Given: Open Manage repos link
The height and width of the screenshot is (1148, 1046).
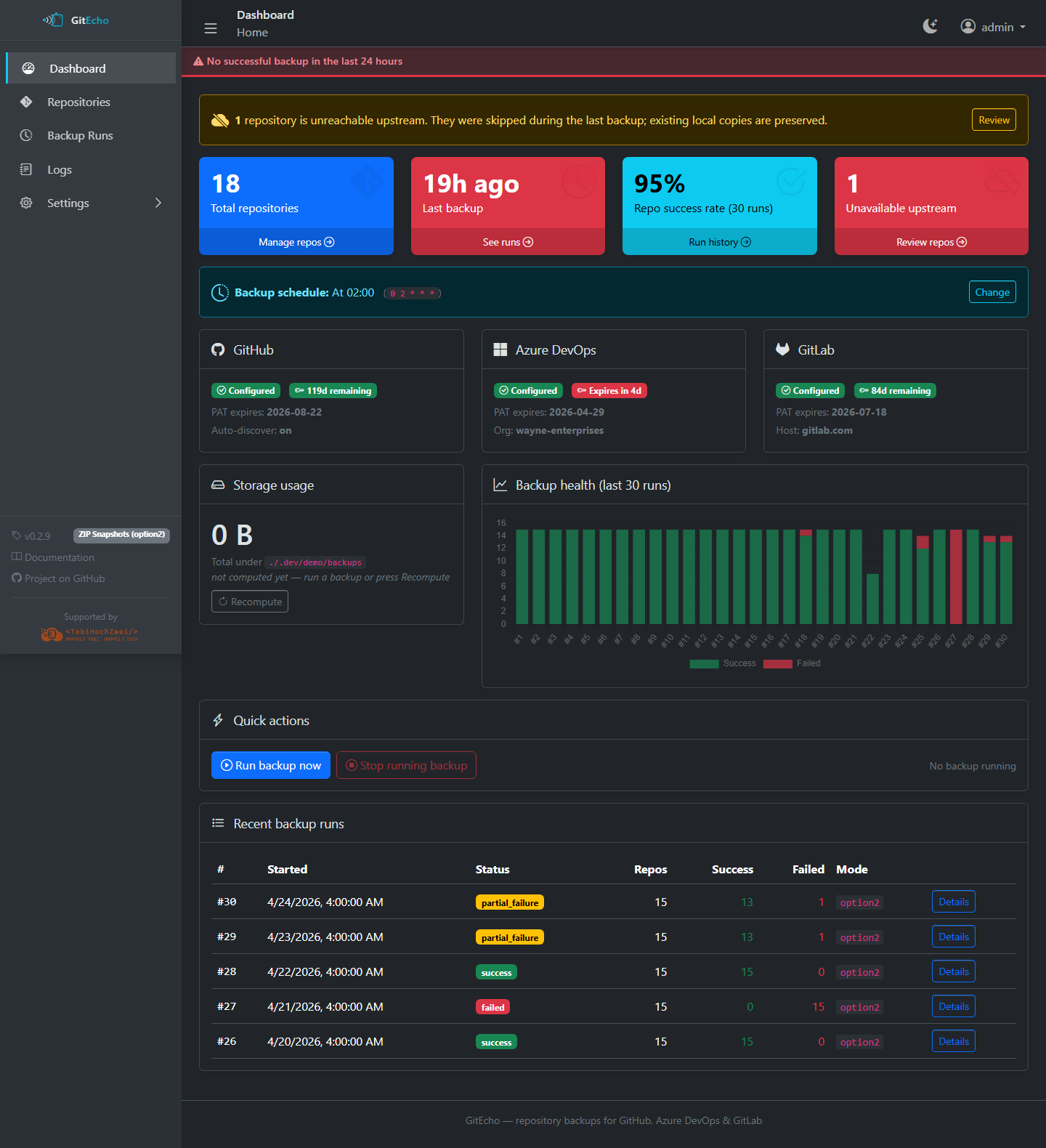Looking at the screenshot, I should (296, 242).
